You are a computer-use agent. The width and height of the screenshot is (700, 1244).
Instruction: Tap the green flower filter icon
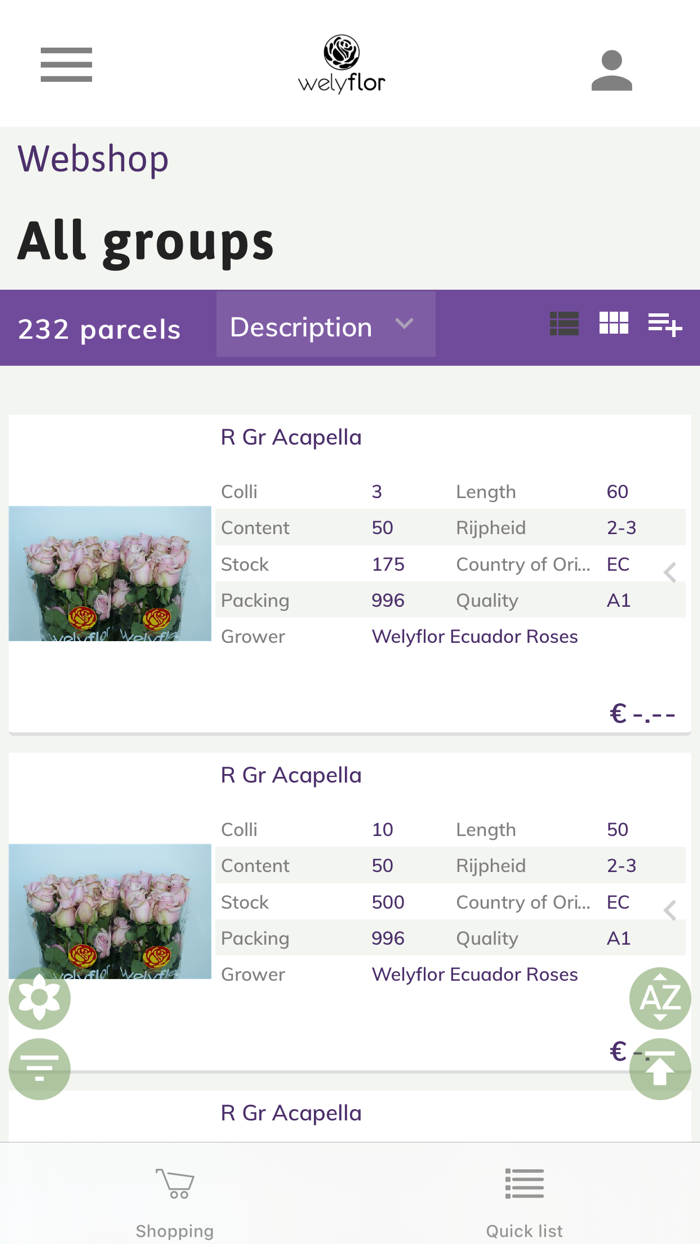(39, 998)
